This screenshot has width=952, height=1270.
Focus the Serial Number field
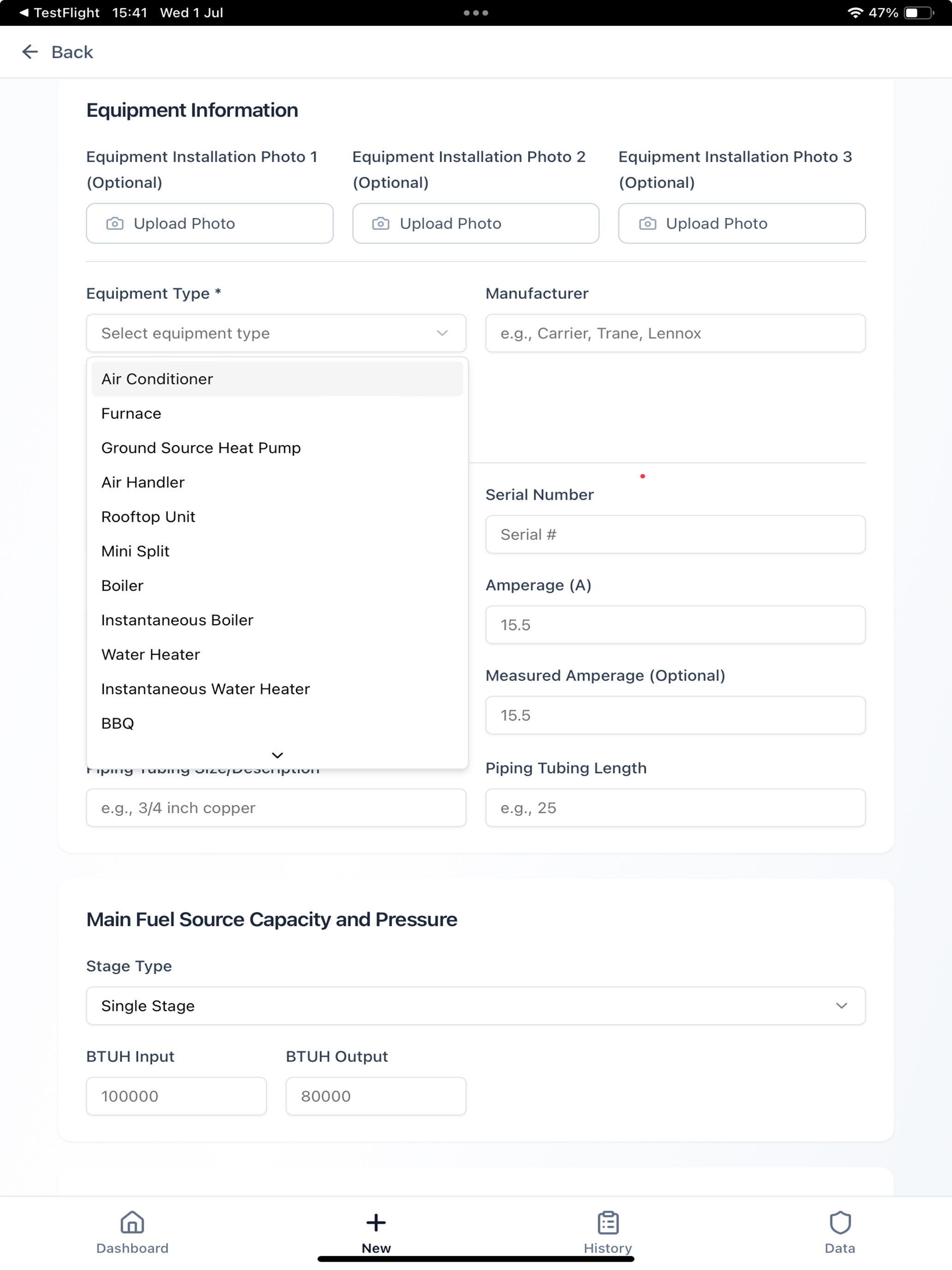click(675, 534)
